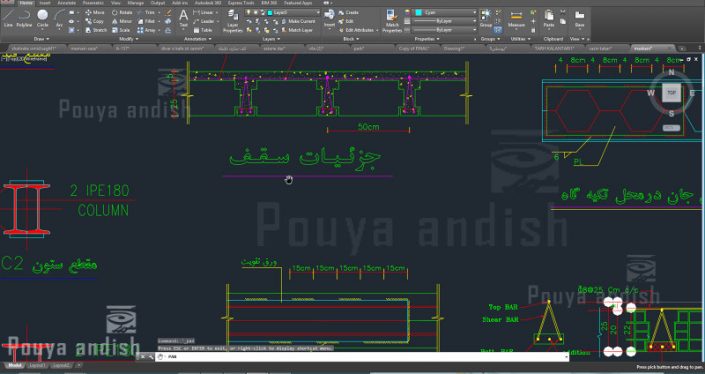This screenshot has width=705, height=374.
Task: Expand the Draw panel
Action: pos(41,39)
